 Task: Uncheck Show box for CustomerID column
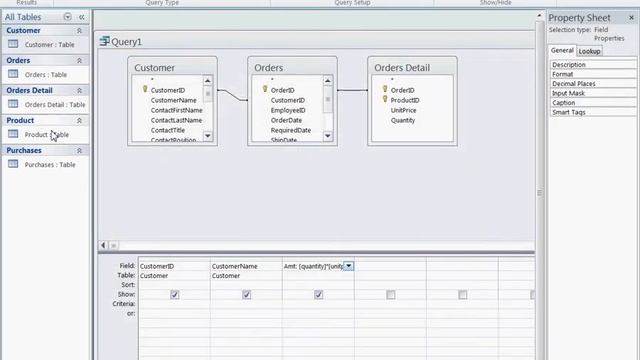pyautogui.click(x=175, y=295)
